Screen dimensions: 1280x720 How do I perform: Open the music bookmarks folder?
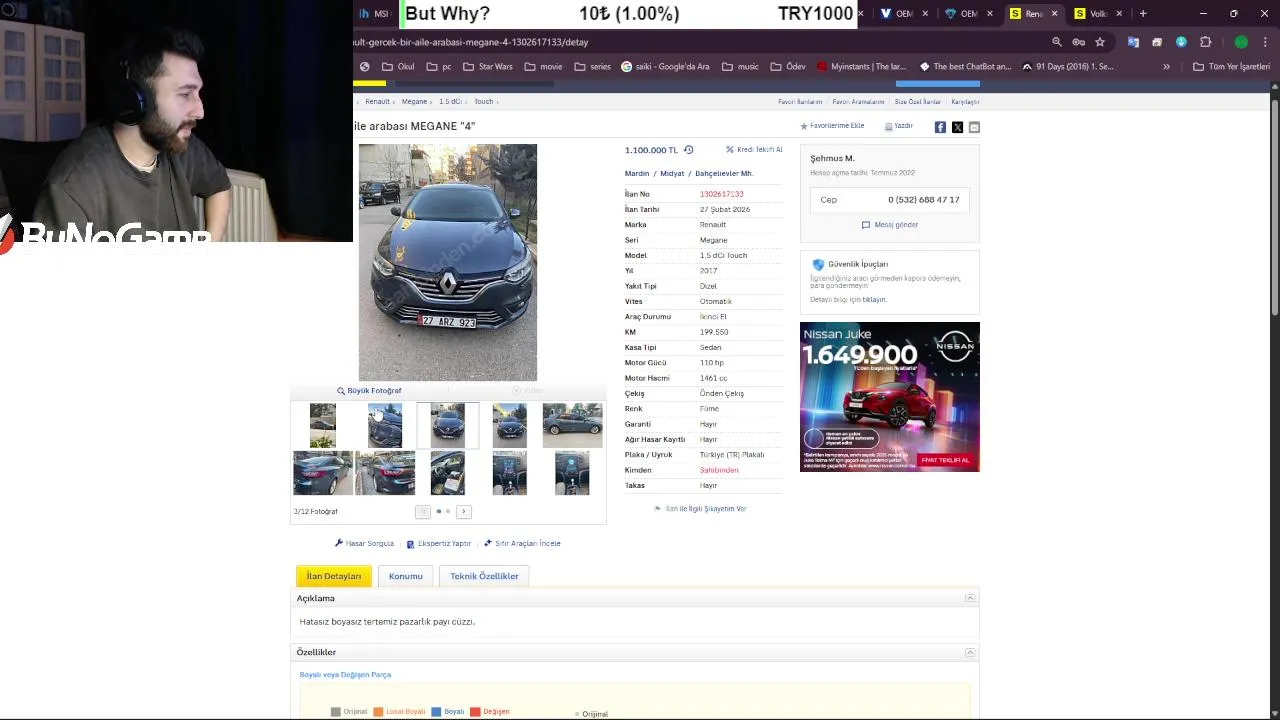(740, 67)
